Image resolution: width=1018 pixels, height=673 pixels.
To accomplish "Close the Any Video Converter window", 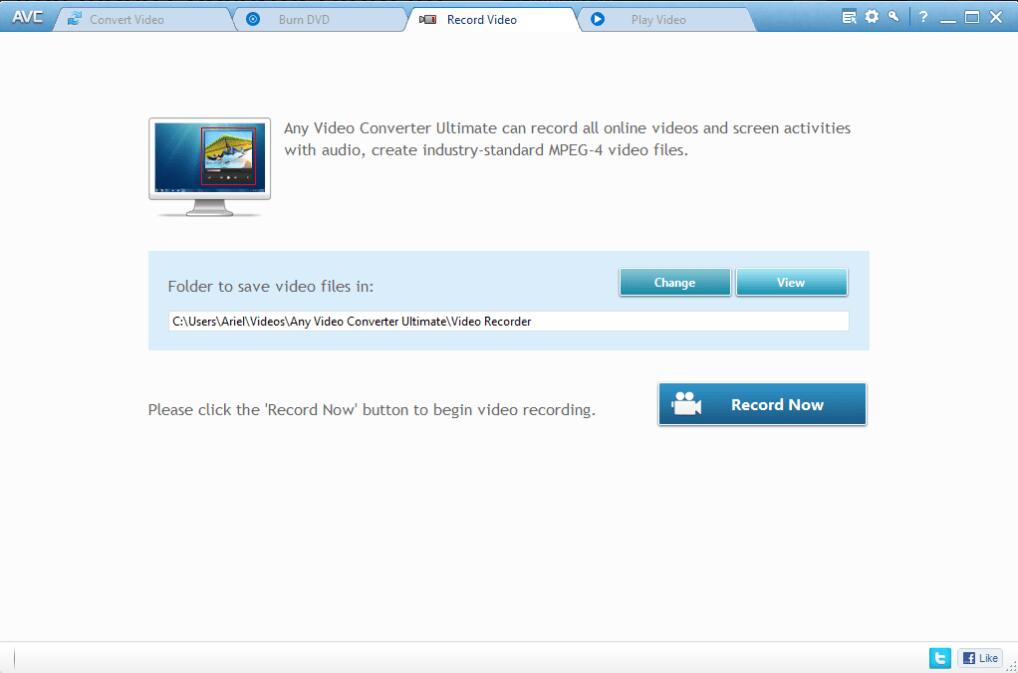I will (x=996, y=18).
